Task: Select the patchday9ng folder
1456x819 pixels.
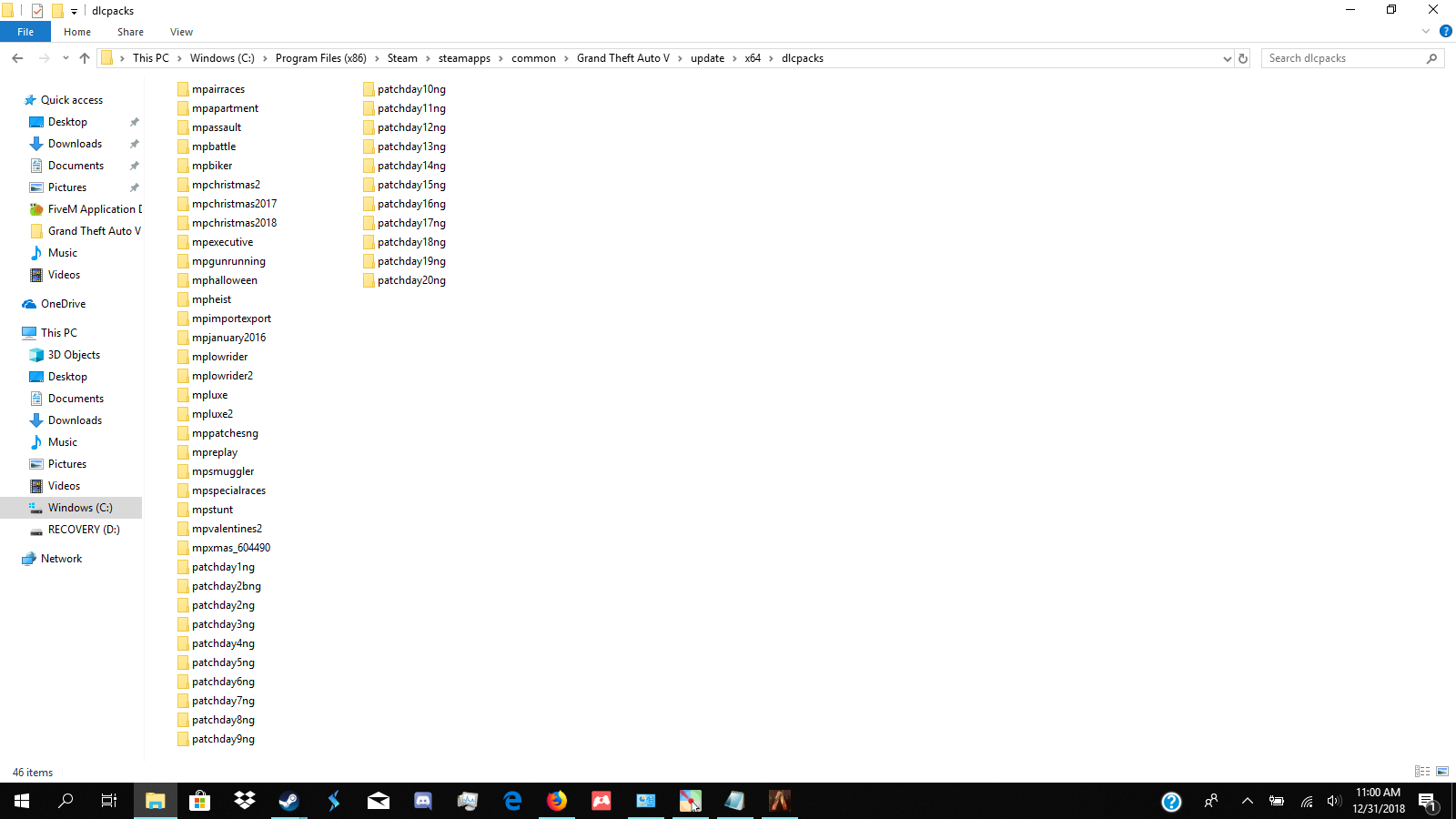Action: tap(217, 739)
